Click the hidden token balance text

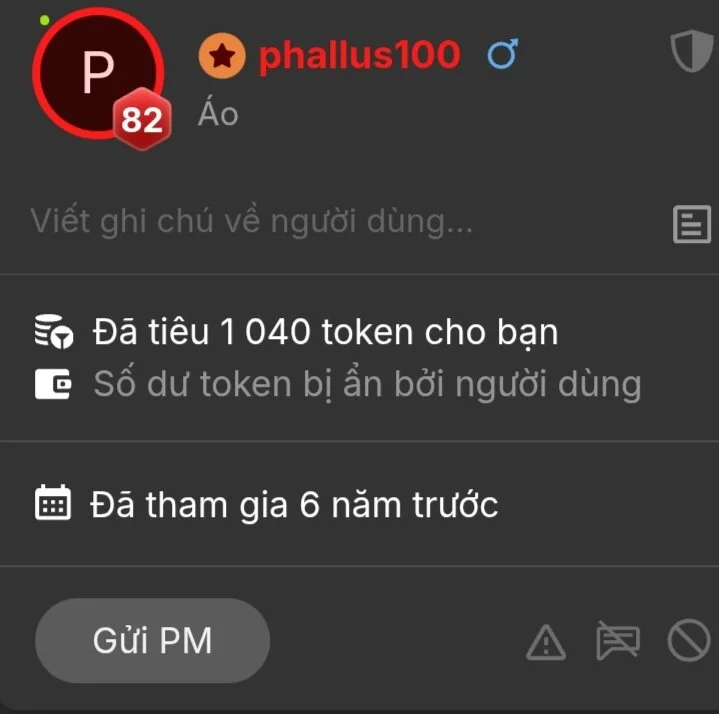click(x=367, y=383)
